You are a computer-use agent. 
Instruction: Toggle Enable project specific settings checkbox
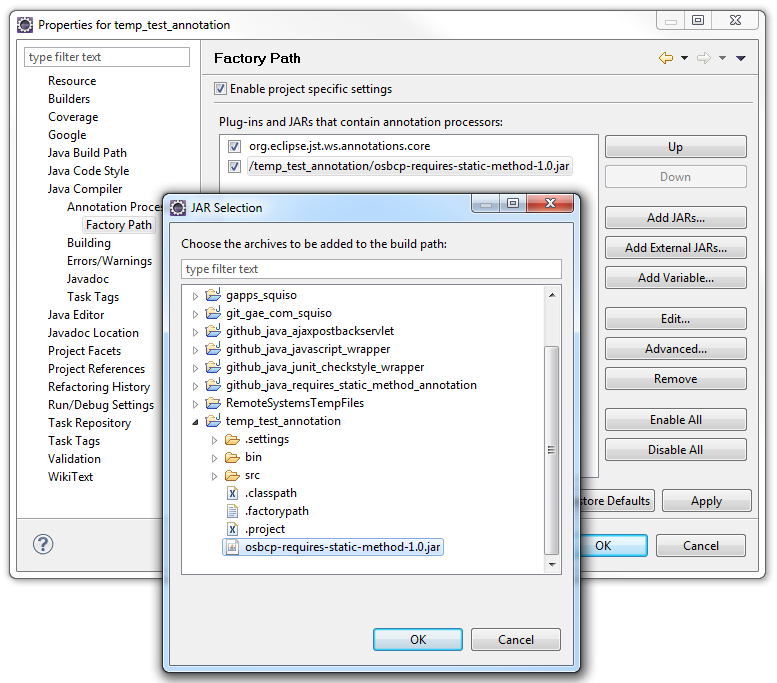pyautogui.click(x=221, y=89)
